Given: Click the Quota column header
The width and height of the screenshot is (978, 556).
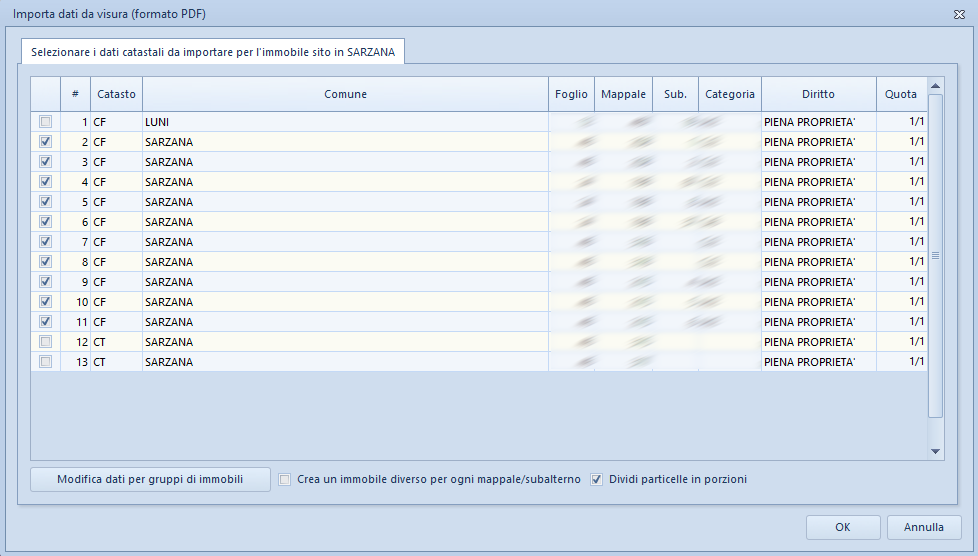Looking at the screenshot, I should point(900,94).
